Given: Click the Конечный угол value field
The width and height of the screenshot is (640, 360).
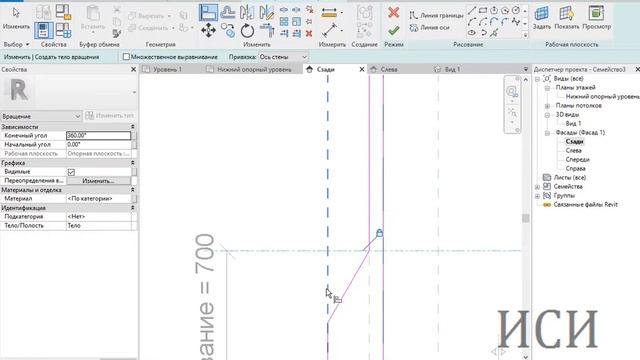Looking at the screenshot, I should (98, 136).
